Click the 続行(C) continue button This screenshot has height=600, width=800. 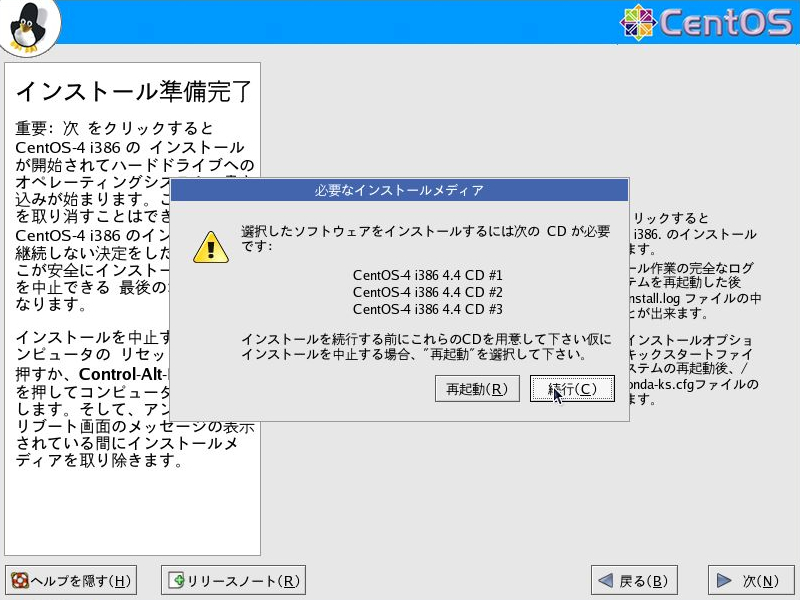(572, 389)
